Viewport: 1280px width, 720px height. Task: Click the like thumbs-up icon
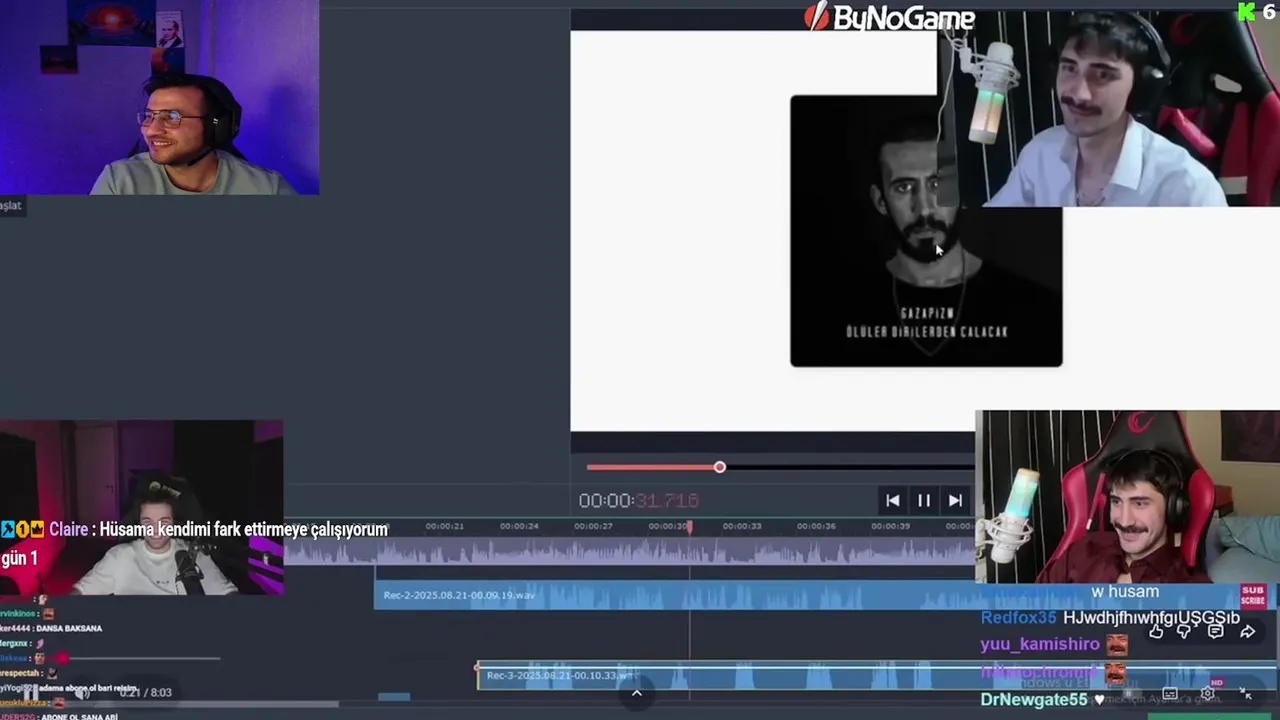pos(1156,631)
